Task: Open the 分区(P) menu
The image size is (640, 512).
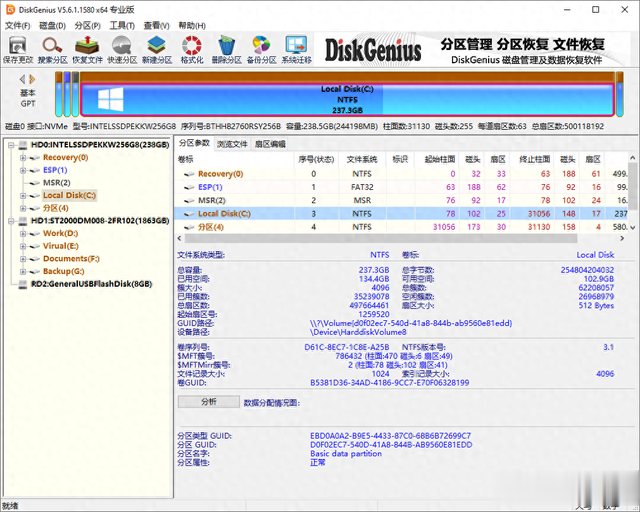Action: pos(87,26)
